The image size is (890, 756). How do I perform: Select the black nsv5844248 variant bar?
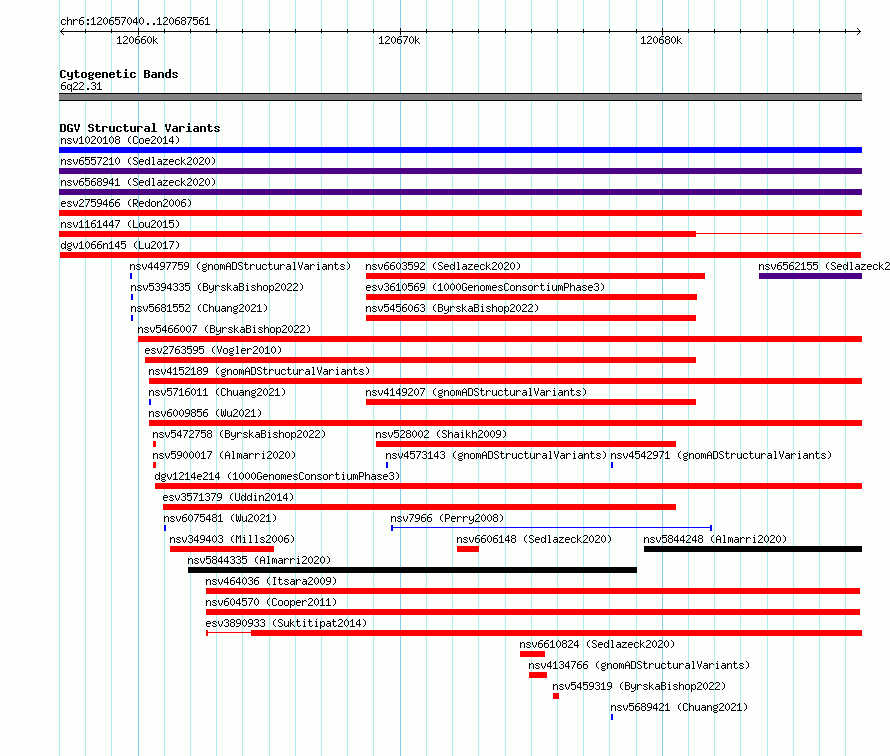[x=753, y=549]
